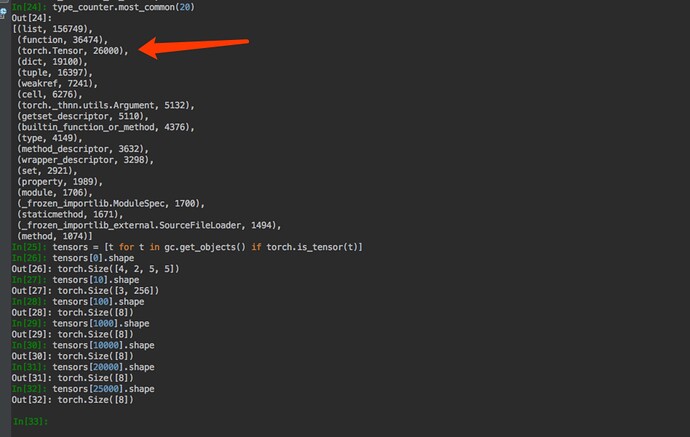690x437 pixels.
Task: Click the Out[32] torch.Size([8]) output
Action: tap(85, 400)
